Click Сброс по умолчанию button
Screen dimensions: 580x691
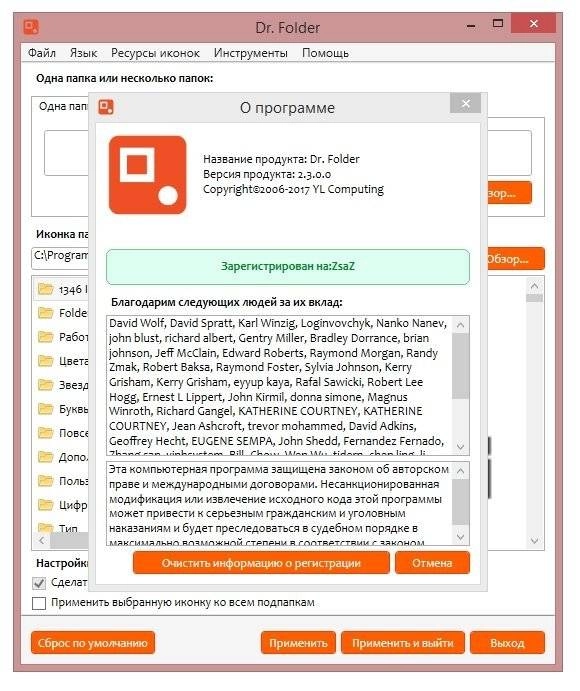click(x=93, y=643)
